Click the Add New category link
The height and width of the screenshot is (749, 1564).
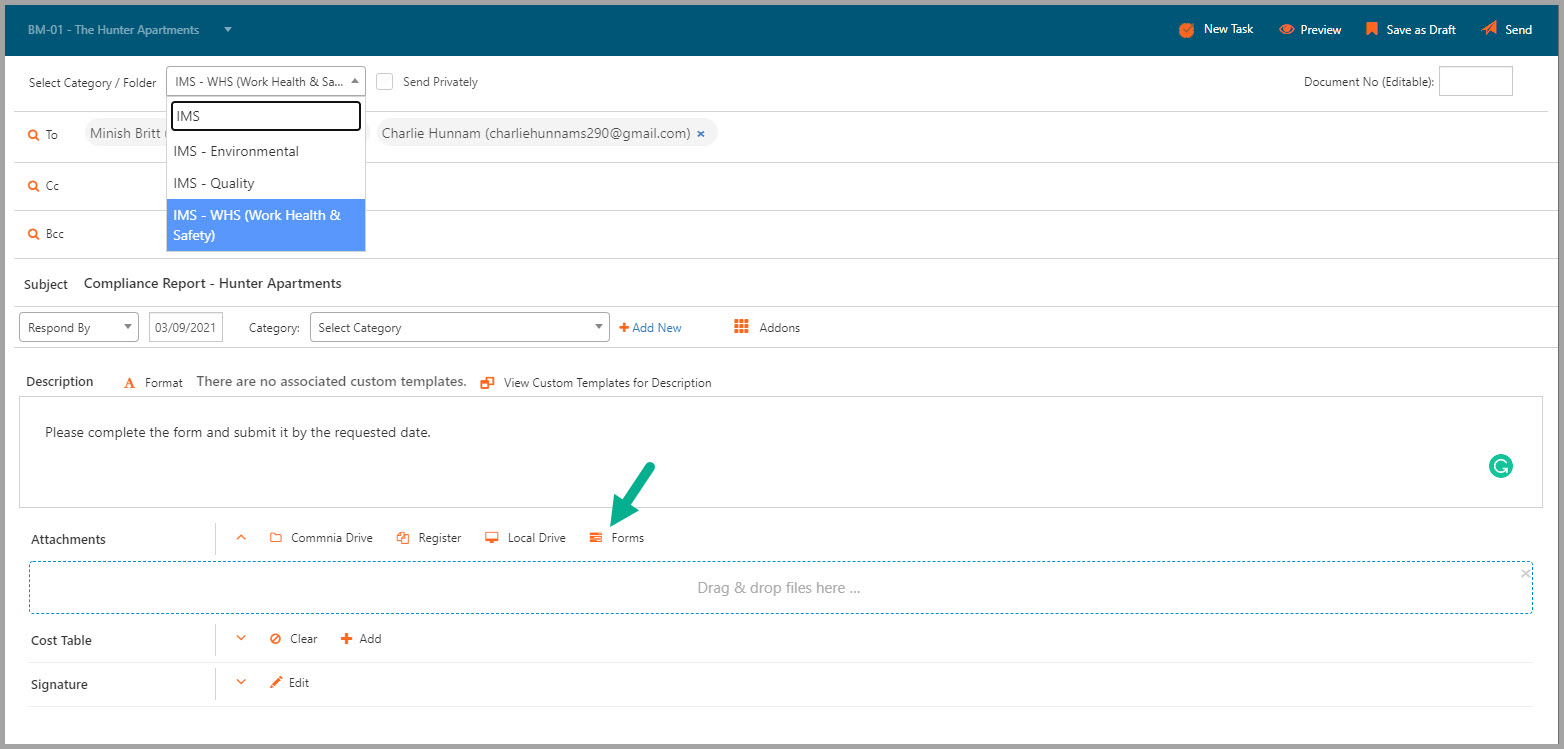[651, 328]
